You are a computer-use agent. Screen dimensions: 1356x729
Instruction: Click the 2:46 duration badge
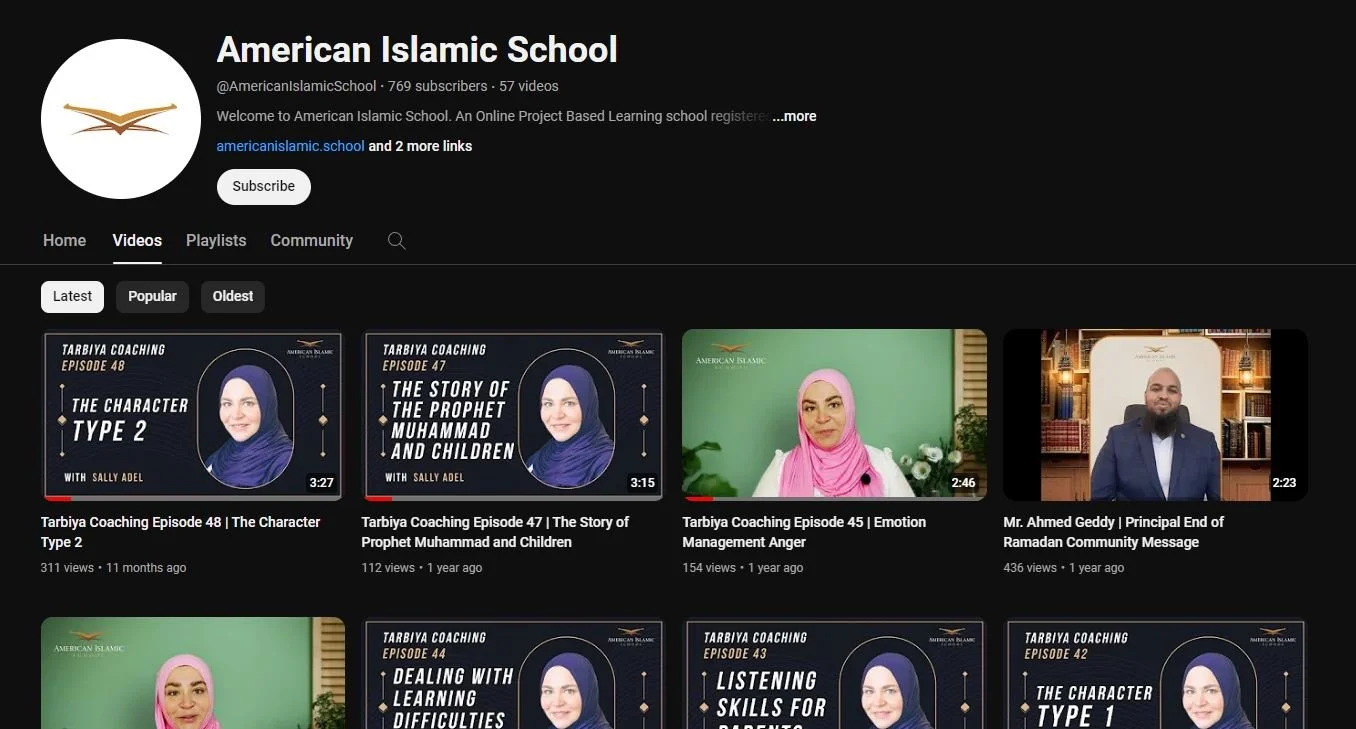pos(963,483)
